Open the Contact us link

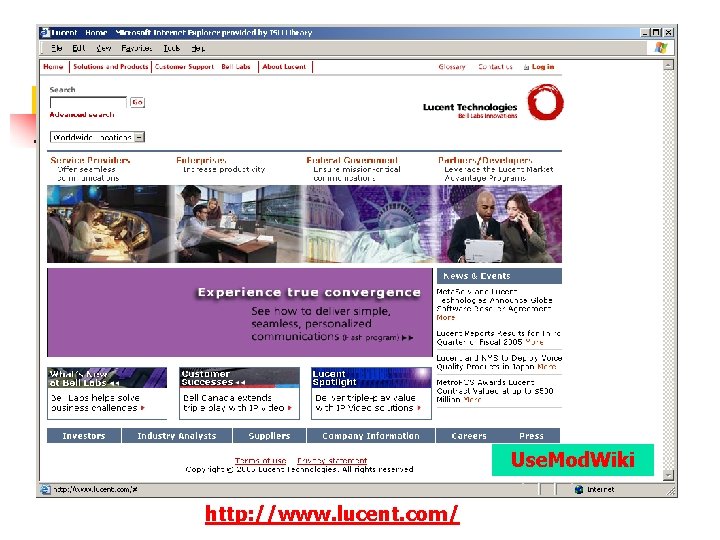pos(495,67)
